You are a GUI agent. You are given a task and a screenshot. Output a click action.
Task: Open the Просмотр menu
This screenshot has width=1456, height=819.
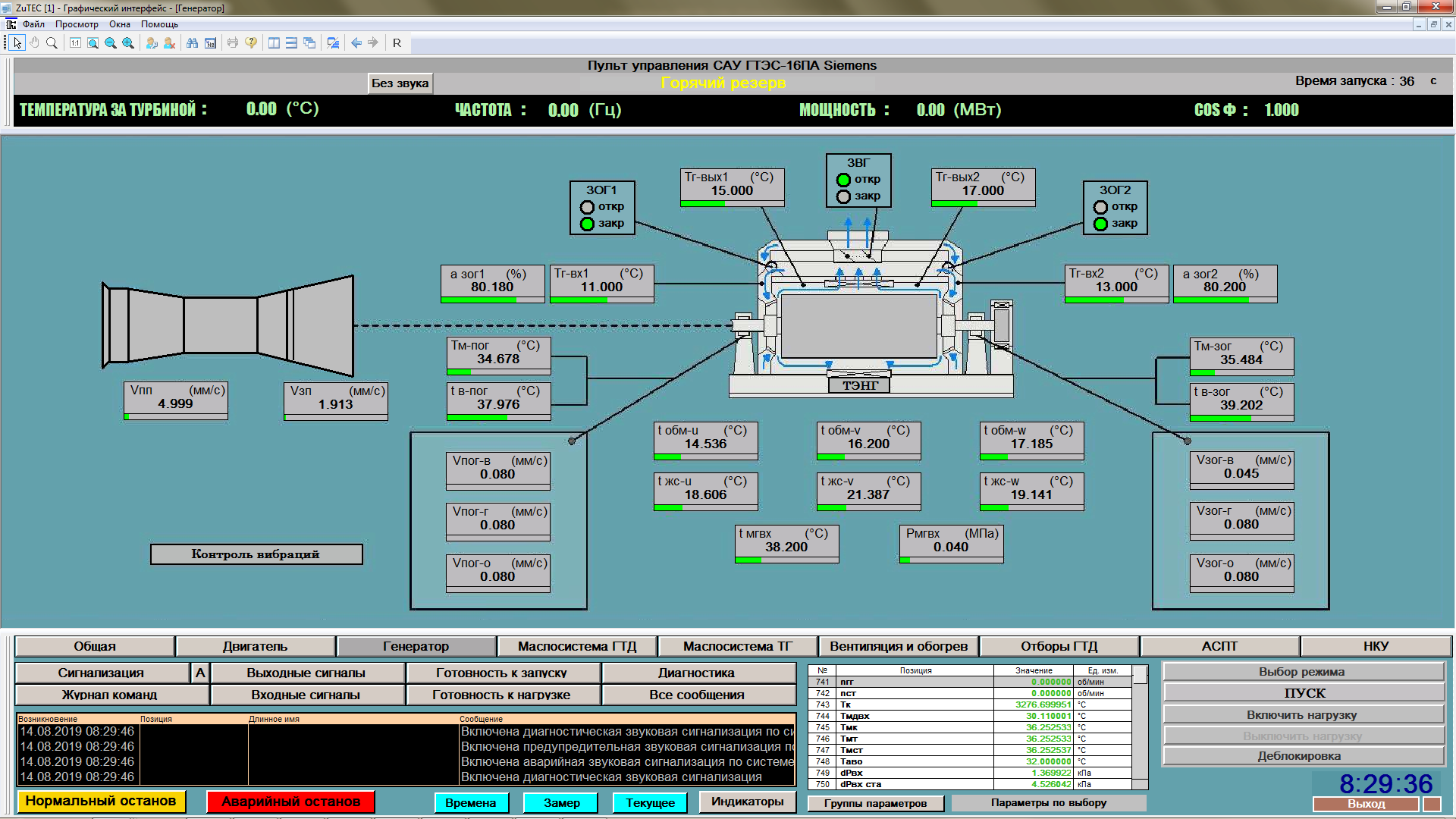77,24
